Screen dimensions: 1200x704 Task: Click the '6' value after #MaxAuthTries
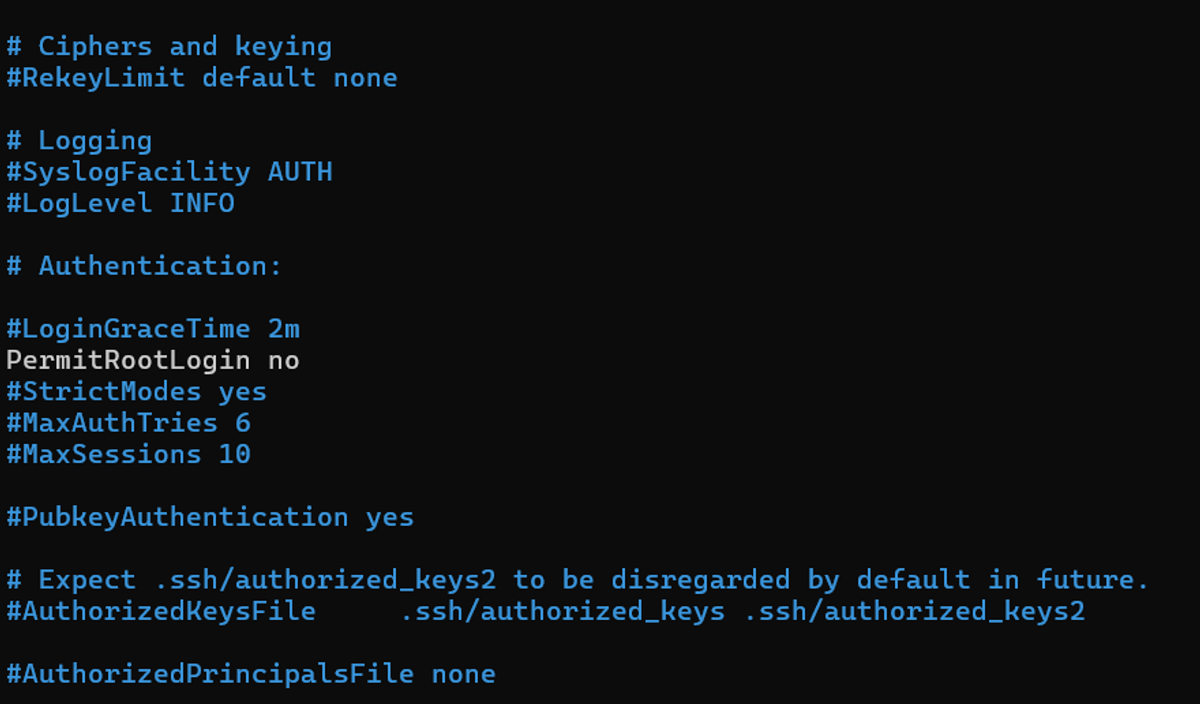243,423
